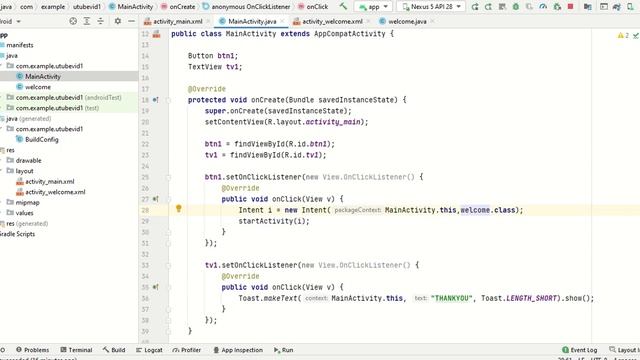
Task: Click the Make Project hammer icon
Action: click(343, 7)
